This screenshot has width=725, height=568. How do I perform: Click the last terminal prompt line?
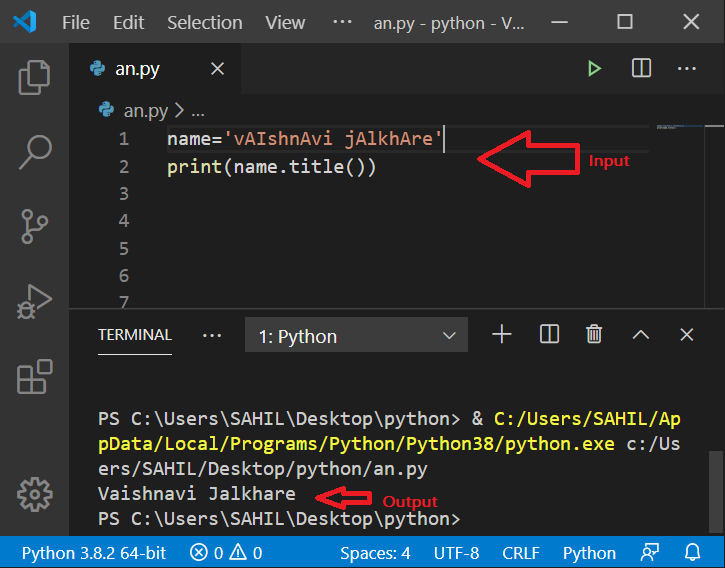[279, 519]
